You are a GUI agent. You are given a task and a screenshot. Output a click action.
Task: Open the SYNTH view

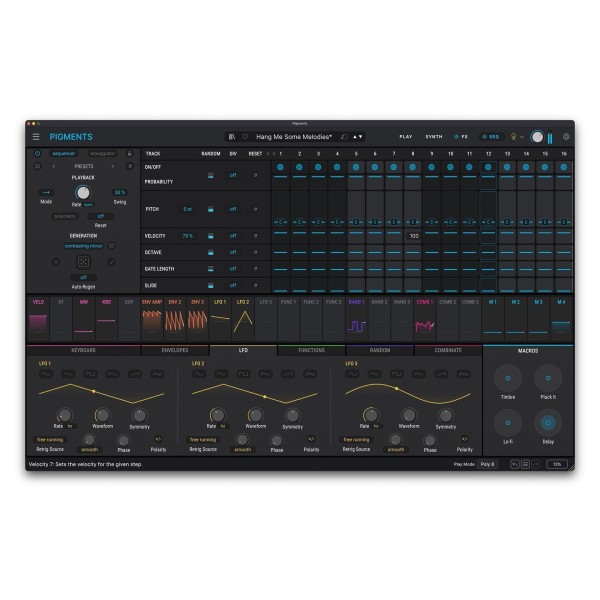coord(434,137)
